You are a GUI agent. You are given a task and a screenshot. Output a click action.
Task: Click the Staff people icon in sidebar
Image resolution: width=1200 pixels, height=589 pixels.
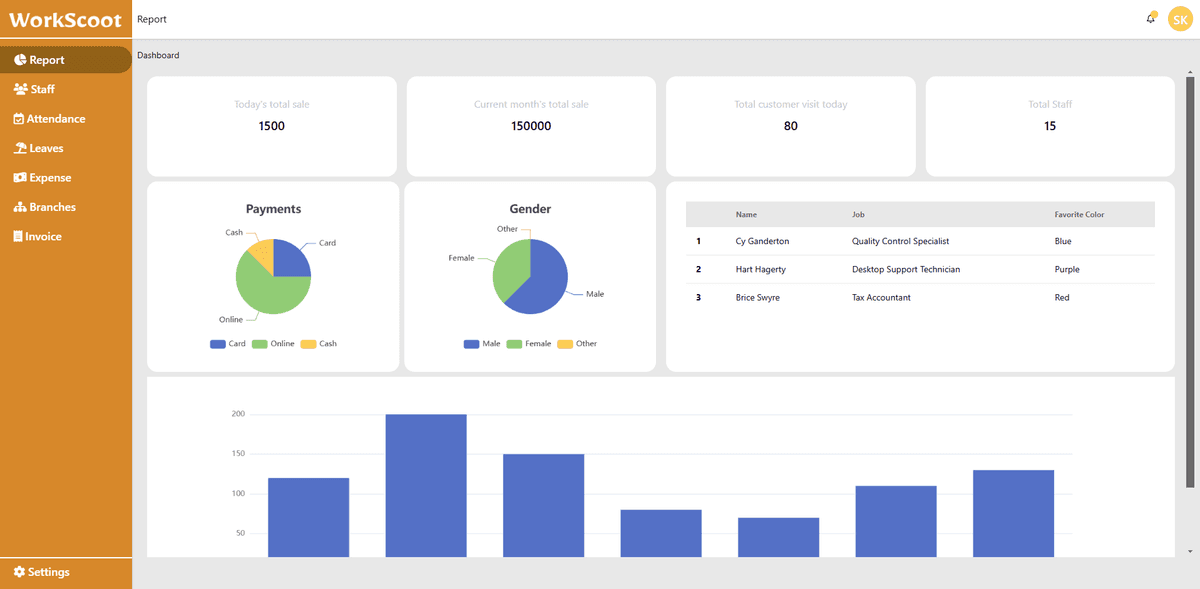(21, 89)
